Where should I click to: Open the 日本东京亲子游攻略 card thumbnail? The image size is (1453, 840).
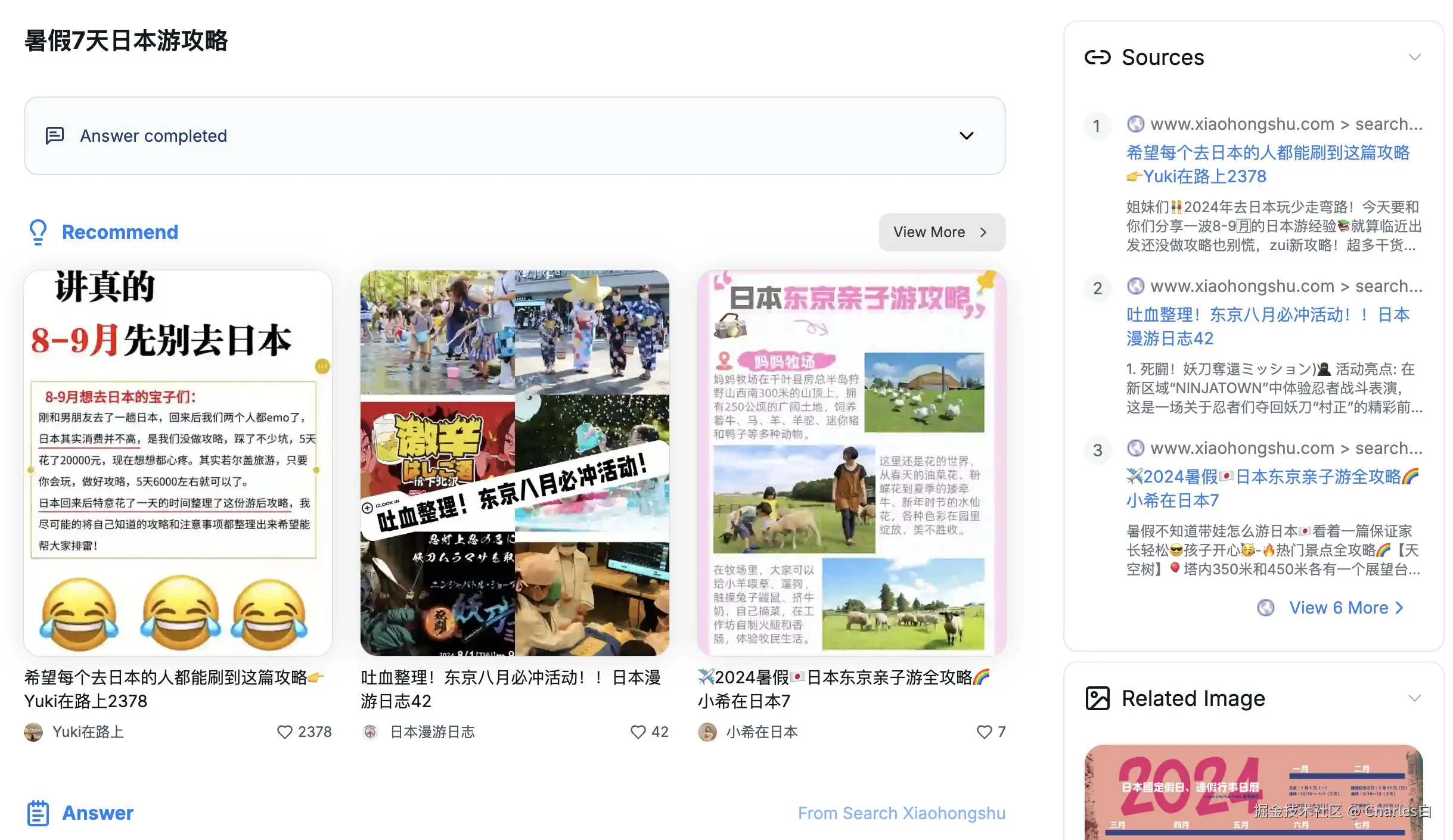(852, 463)
